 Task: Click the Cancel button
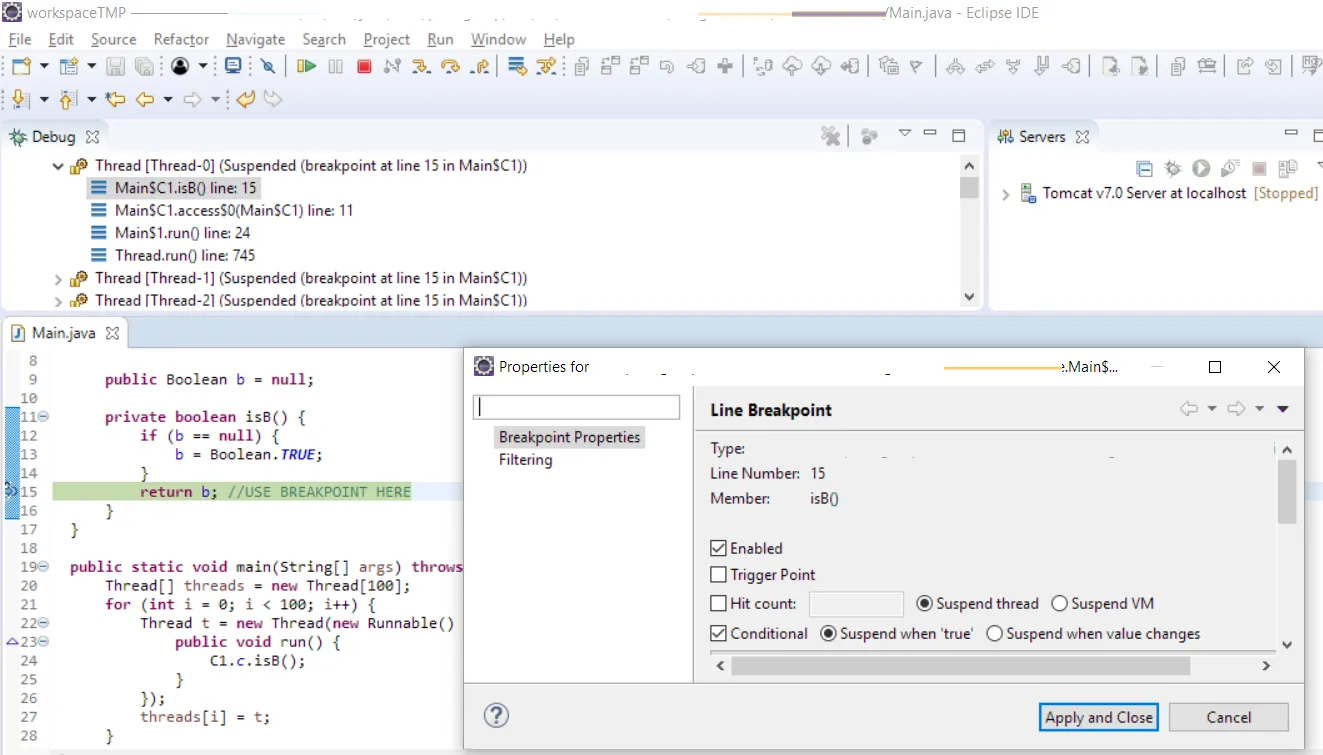(1228, 717)
